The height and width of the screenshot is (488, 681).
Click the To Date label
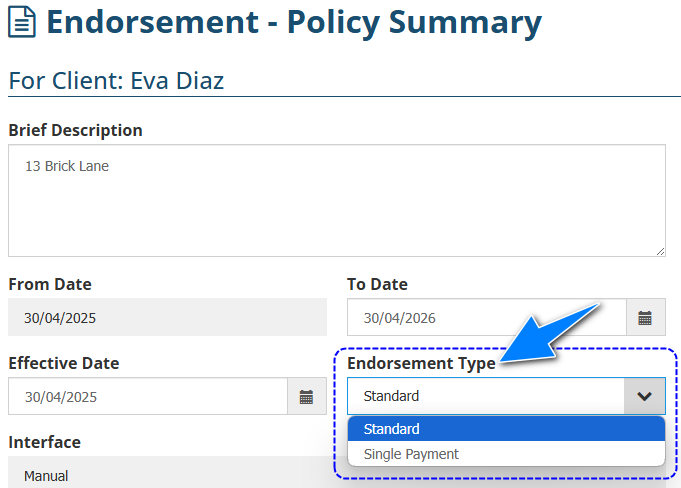(x=377, y=284)
